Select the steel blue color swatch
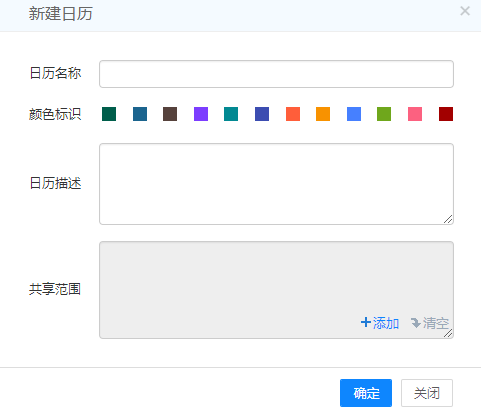Image resolution: width=481 pixels, height=412 pixels. [140, 114]
